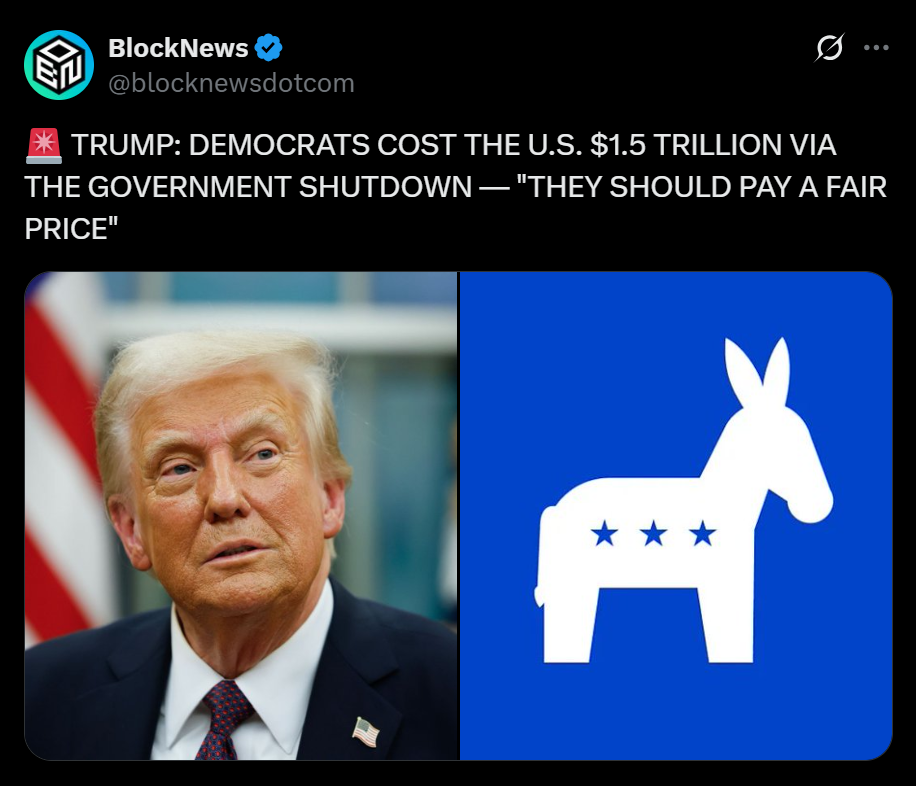Click the BlockNews profile avatar
This screenshot has height=786, width=916.
(59, 65)
